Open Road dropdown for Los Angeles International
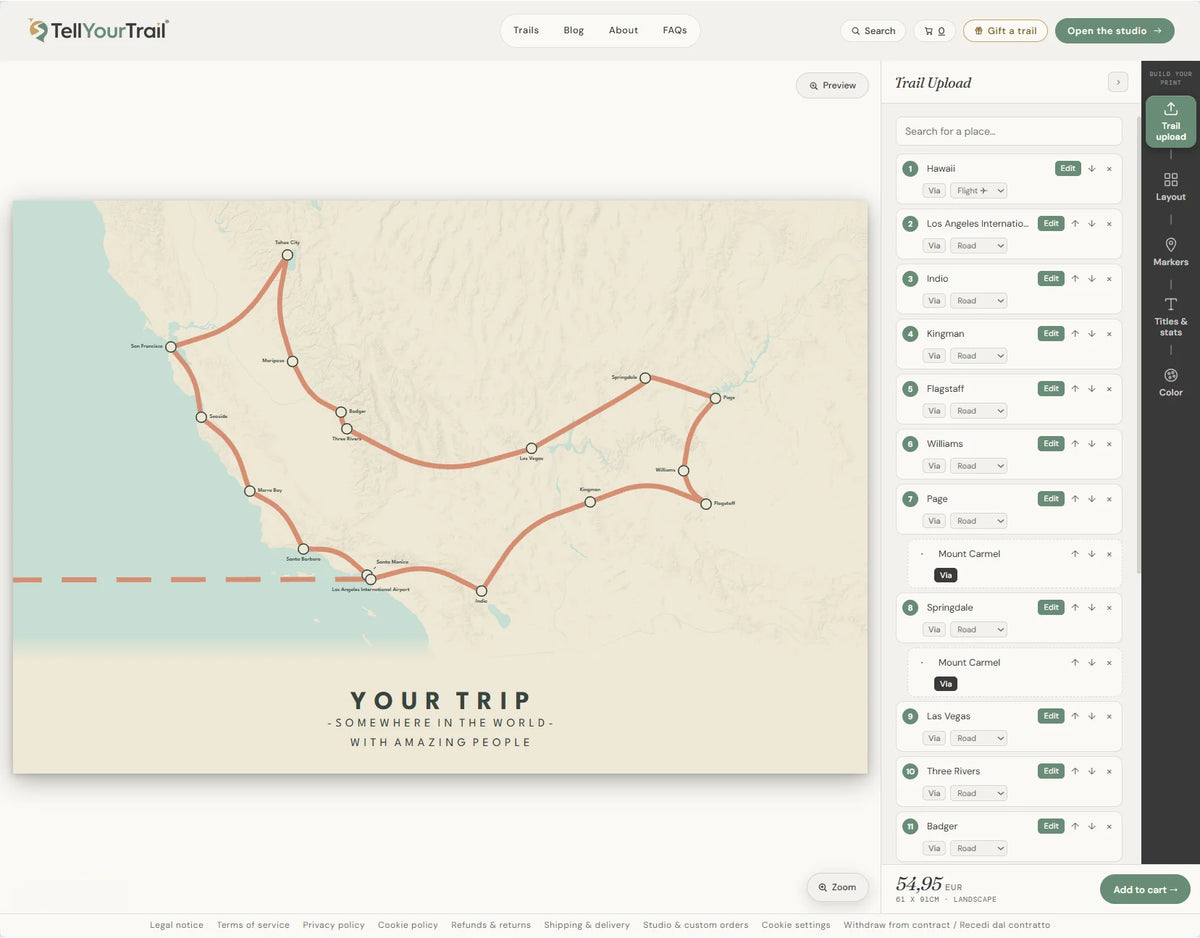This screenshot has height=938, width=1200. click(978, 245)
